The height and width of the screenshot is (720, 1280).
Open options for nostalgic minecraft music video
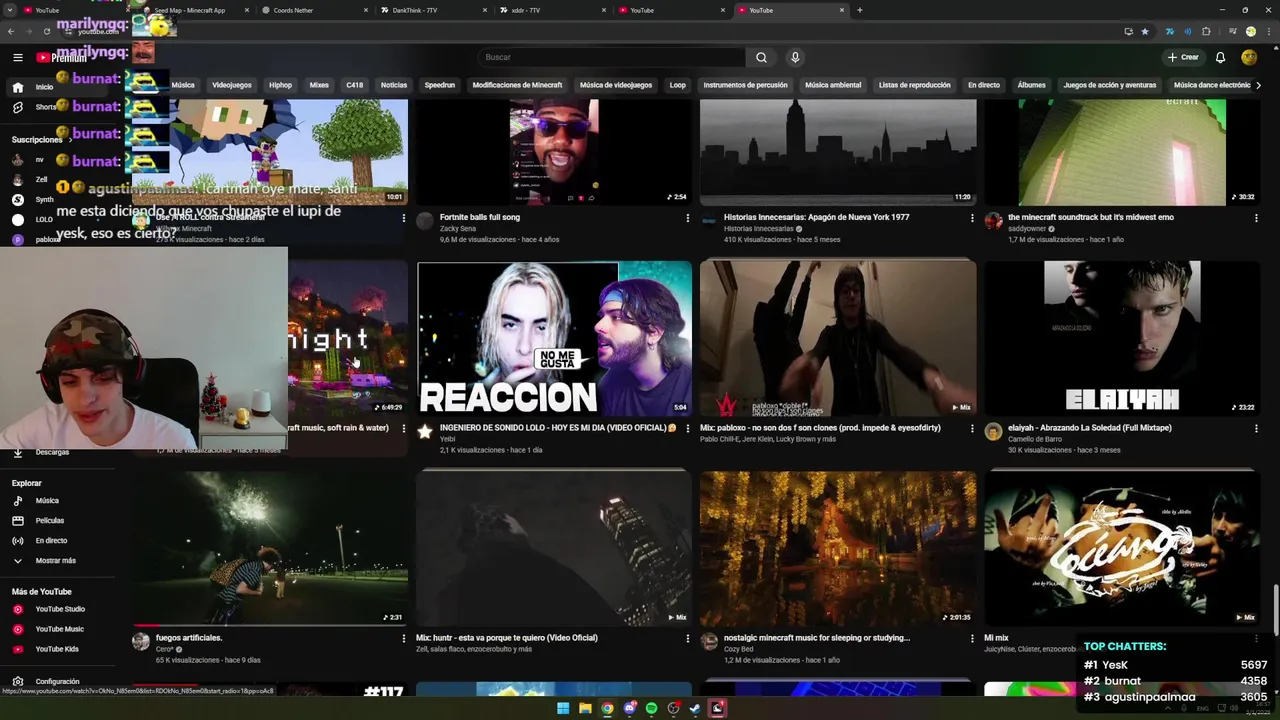click(971, 638)
